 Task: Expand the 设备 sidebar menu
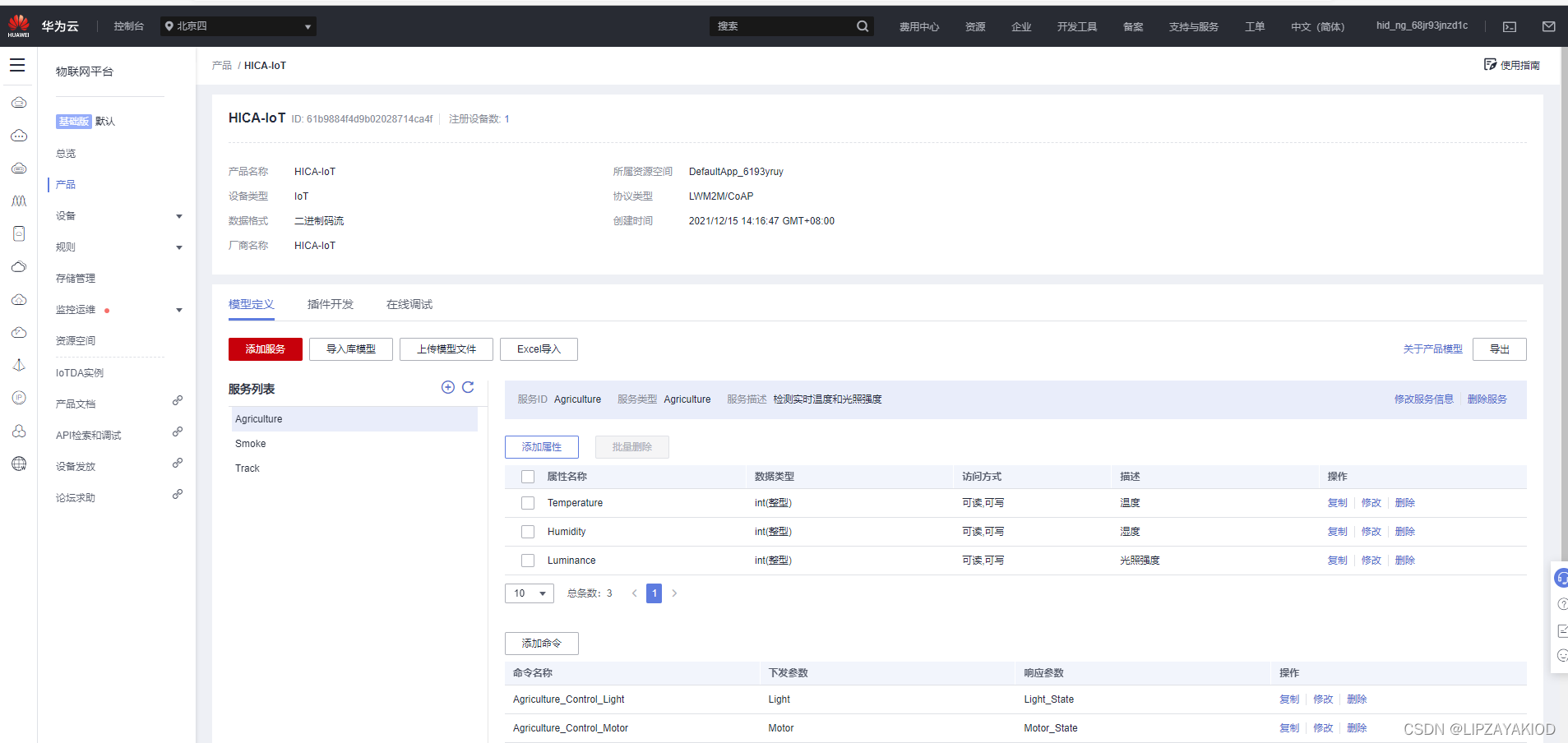(179, 216)
